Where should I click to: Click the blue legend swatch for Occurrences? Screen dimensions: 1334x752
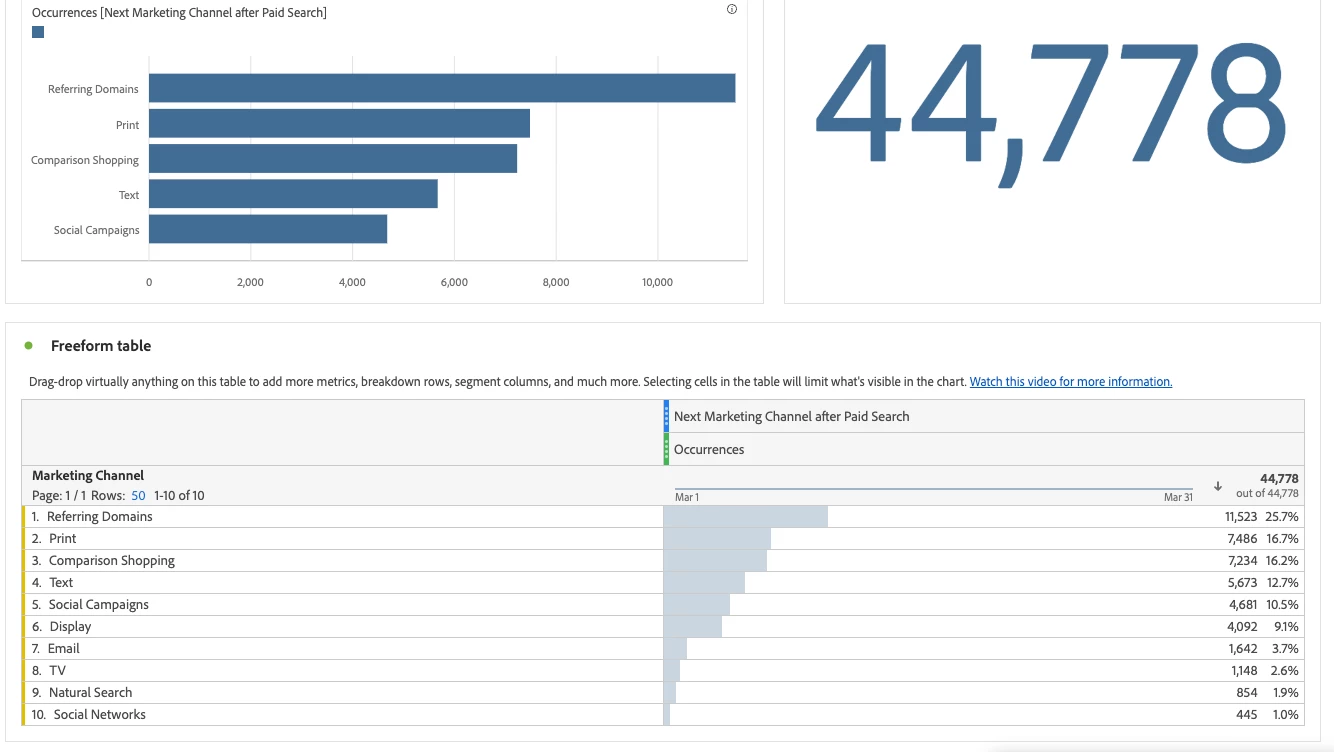coord(38,32)
